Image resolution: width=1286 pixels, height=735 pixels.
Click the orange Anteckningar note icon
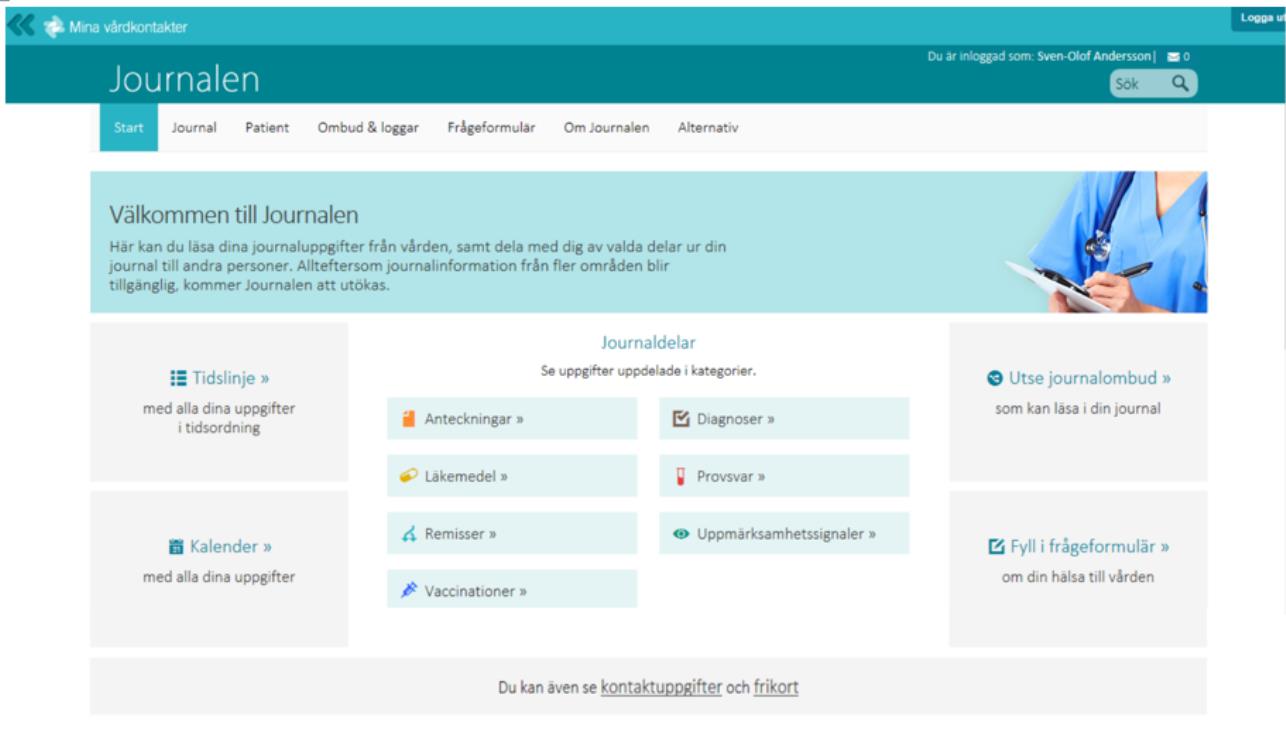tap(408, 419)
